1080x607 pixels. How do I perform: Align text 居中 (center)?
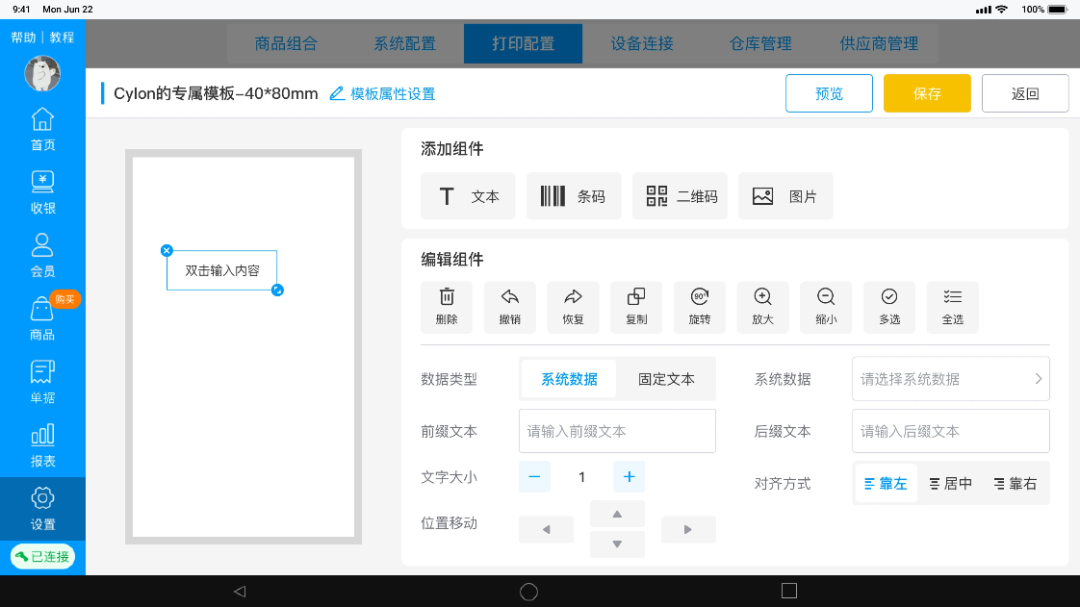click(951, 484)
